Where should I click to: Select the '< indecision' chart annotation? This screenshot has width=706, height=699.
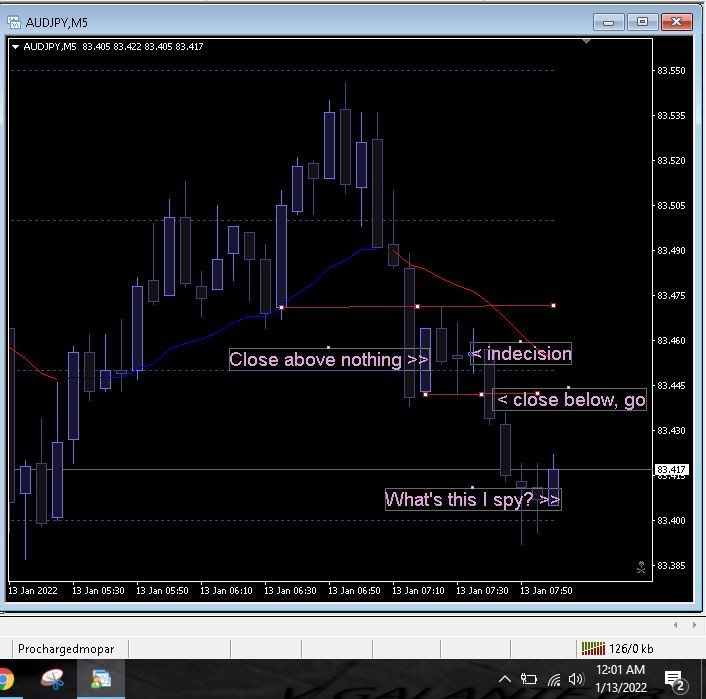[x=521, y=354]
